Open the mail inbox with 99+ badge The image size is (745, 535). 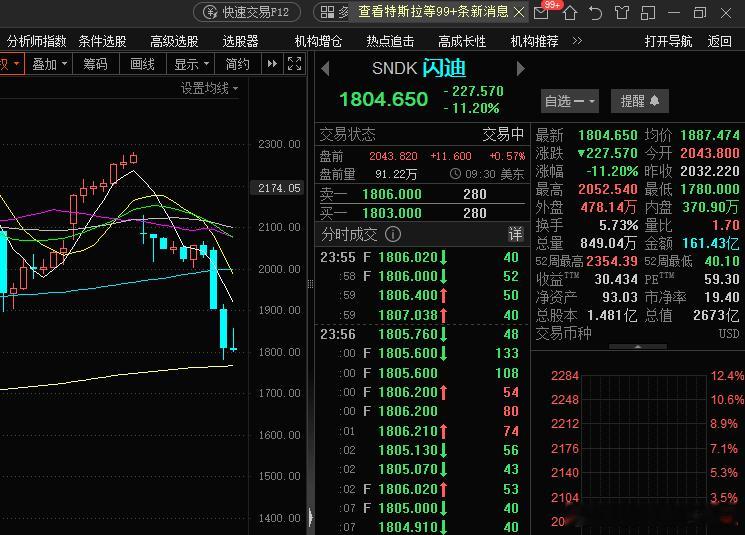(x=542, y=12)
